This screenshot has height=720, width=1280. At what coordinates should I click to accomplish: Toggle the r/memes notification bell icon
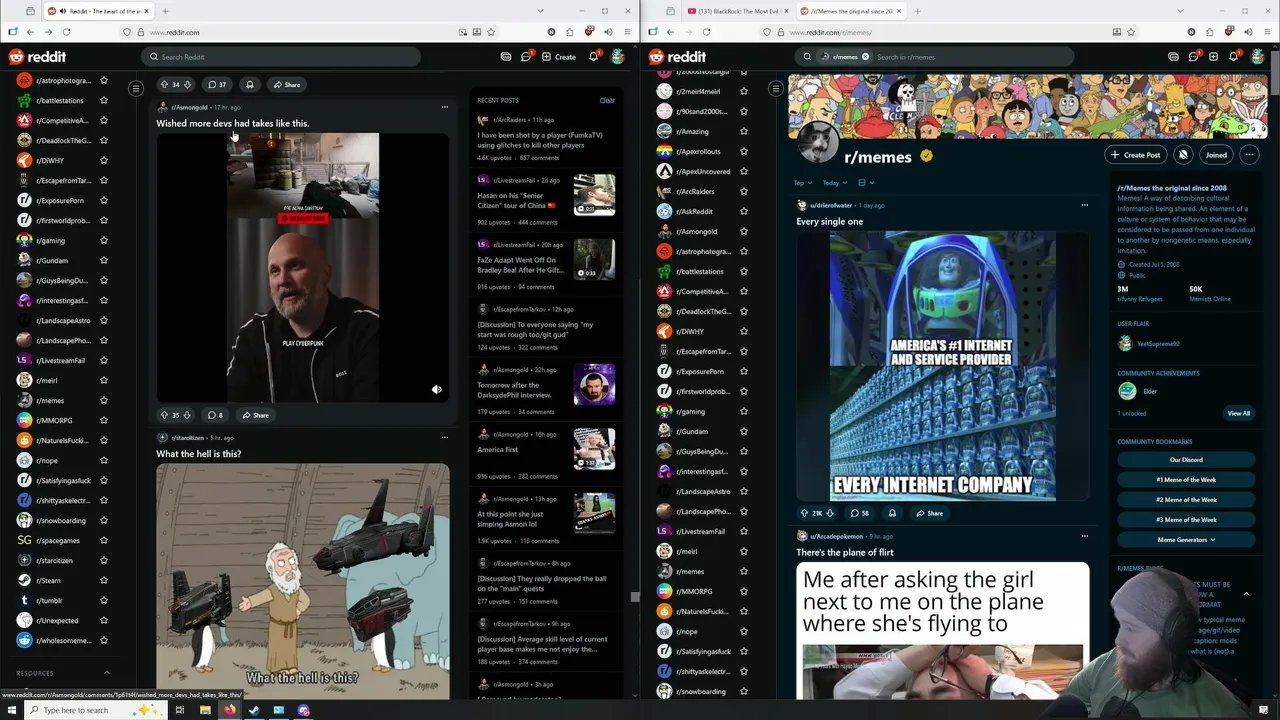point(1183,155)
